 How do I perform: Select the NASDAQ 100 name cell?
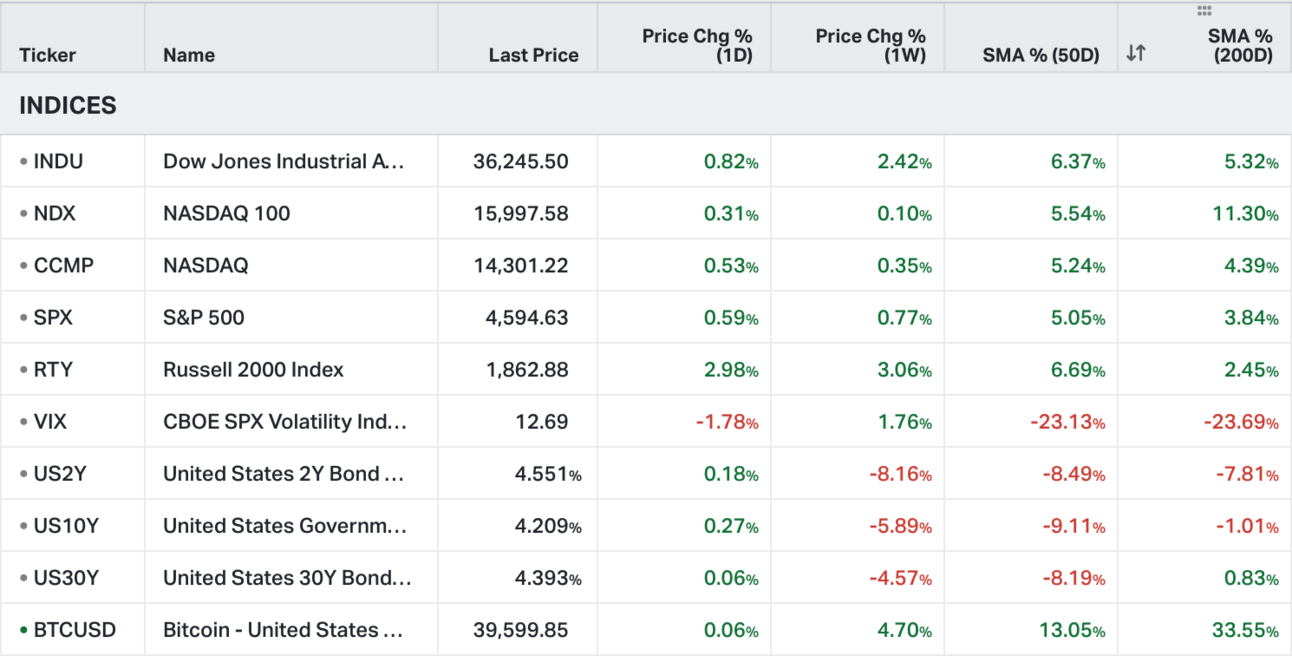(291, 213)
